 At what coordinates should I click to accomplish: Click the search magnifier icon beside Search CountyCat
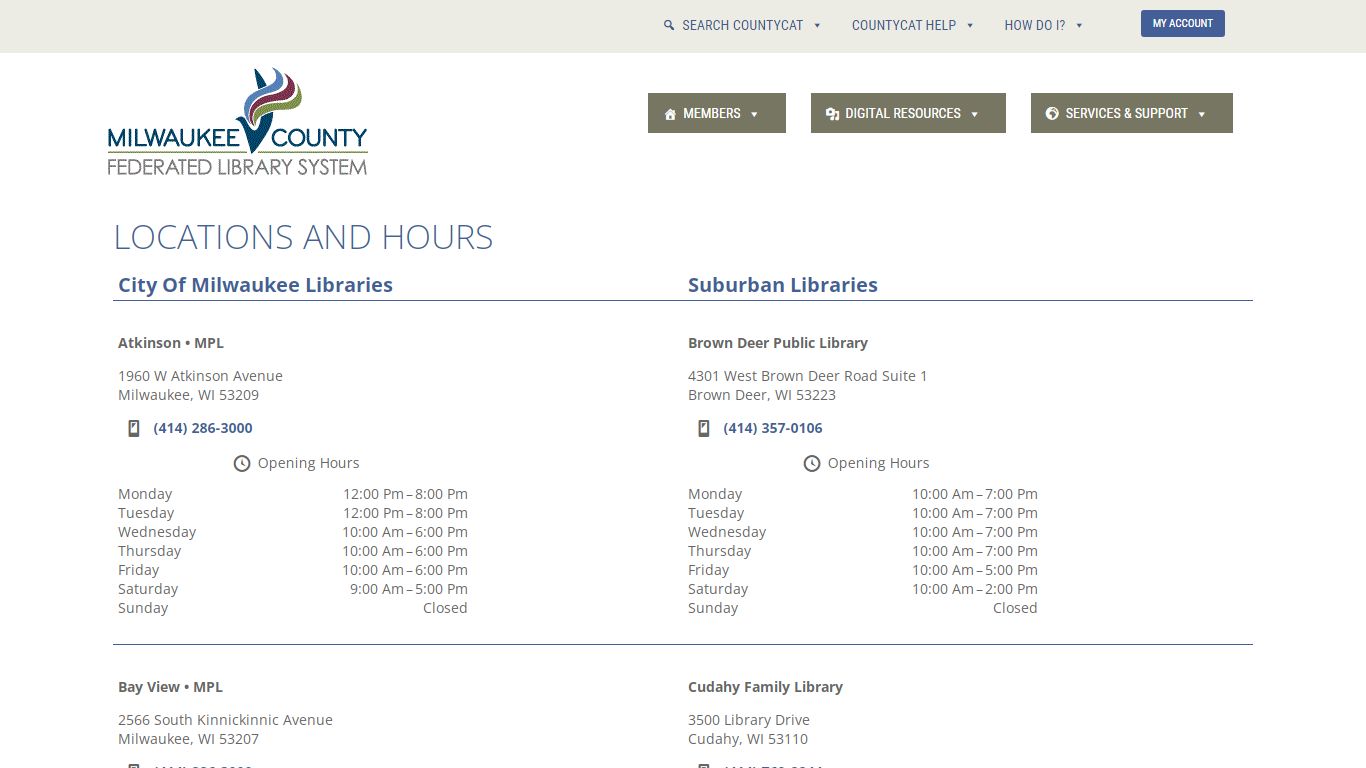point(669,25)
